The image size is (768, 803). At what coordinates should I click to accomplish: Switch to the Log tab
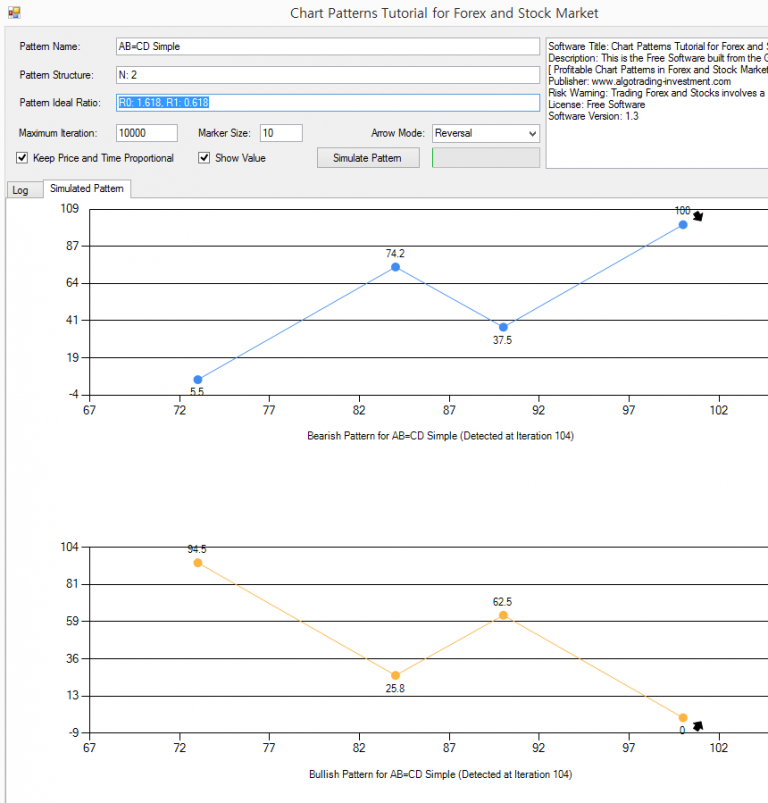coord(20,190)
